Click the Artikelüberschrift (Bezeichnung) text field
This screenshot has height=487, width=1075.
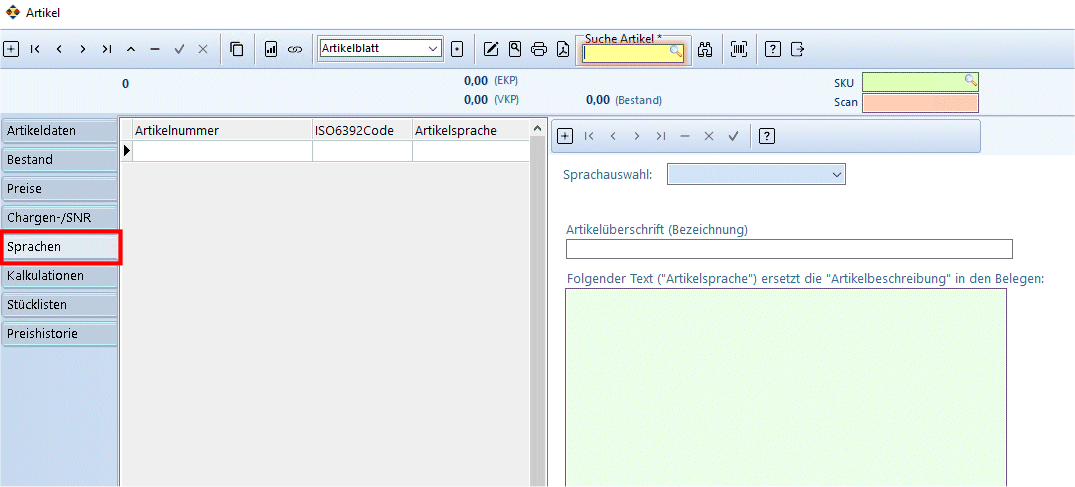click(x=789, y=249)
